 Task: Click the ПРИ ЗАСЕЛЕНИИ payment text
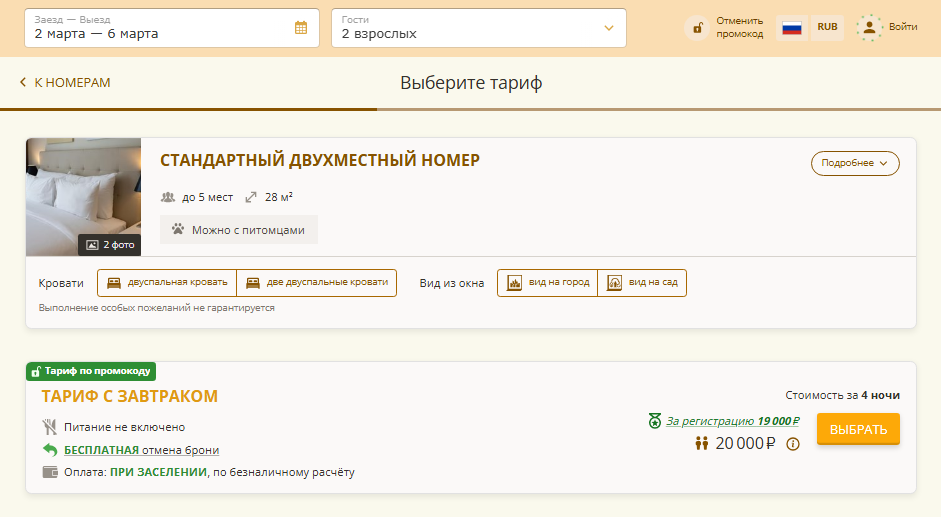tap(158, 472)
